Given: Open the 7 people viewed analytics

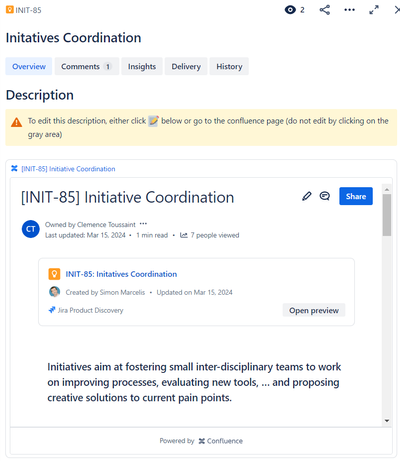Looking at the screenshot, I should tap(215, 235).
